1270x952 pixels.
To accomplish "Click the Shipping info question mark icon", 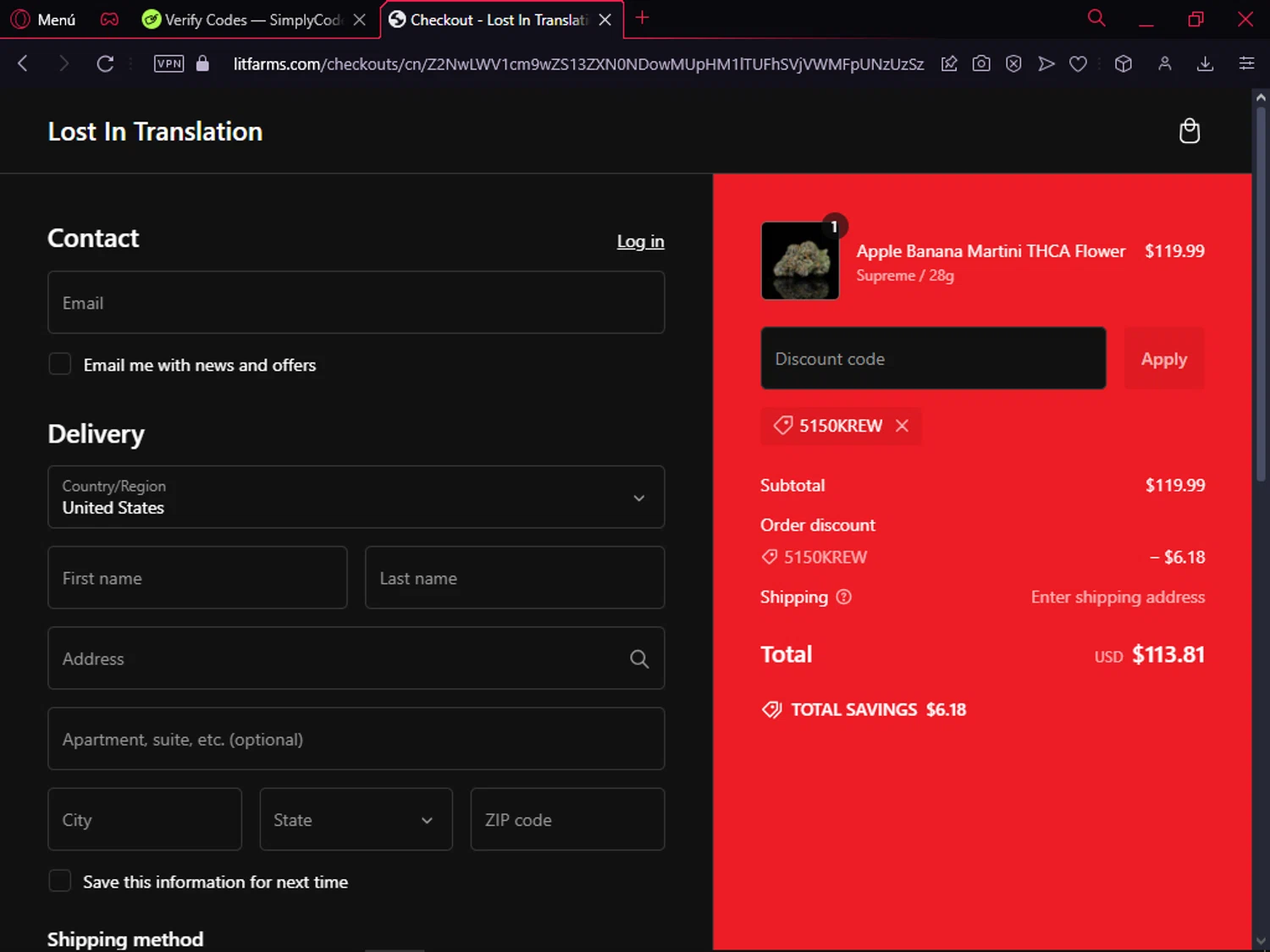I will click(843, 597).
